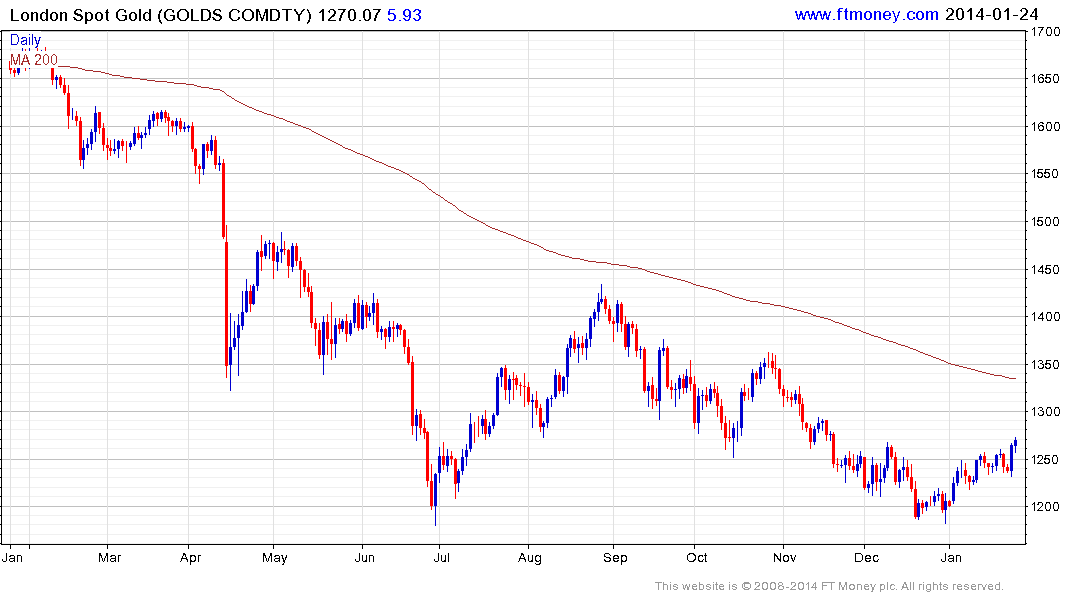This screenshot has height=600, width=1075.
Task: Click the 'Apr' time axis label
Action: coord(191,558)
